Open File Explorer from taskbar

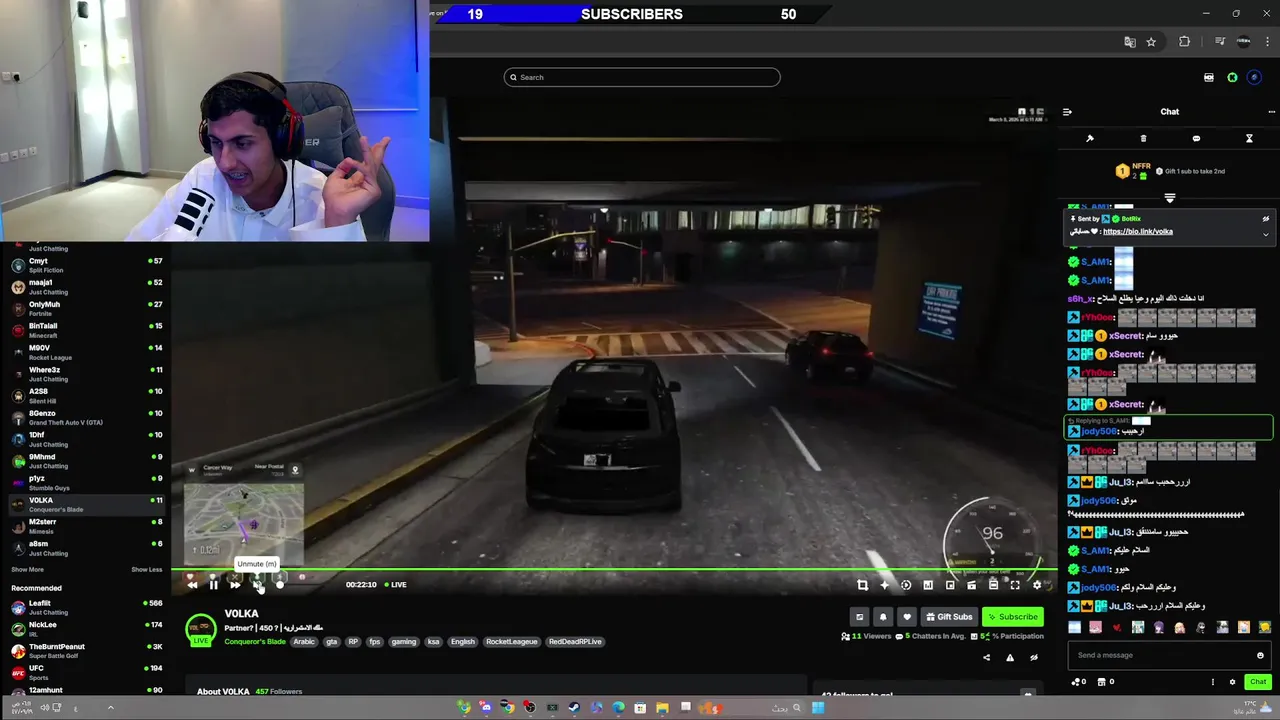click(x=662, y=708)
